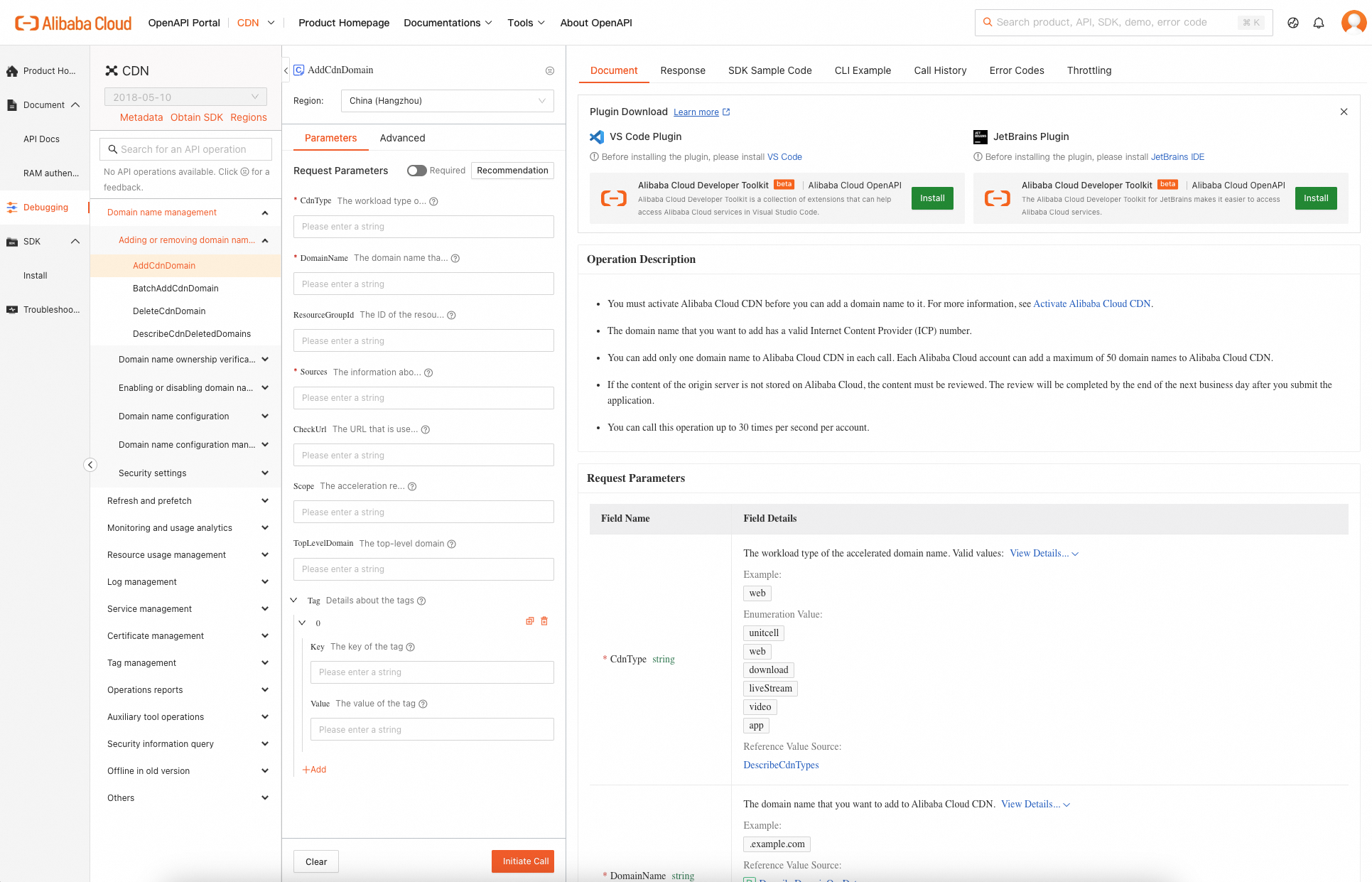Click the CdnType help question icon
Image resolution: width=1372 pixels, height=882 pixels.
pos(433,201)
